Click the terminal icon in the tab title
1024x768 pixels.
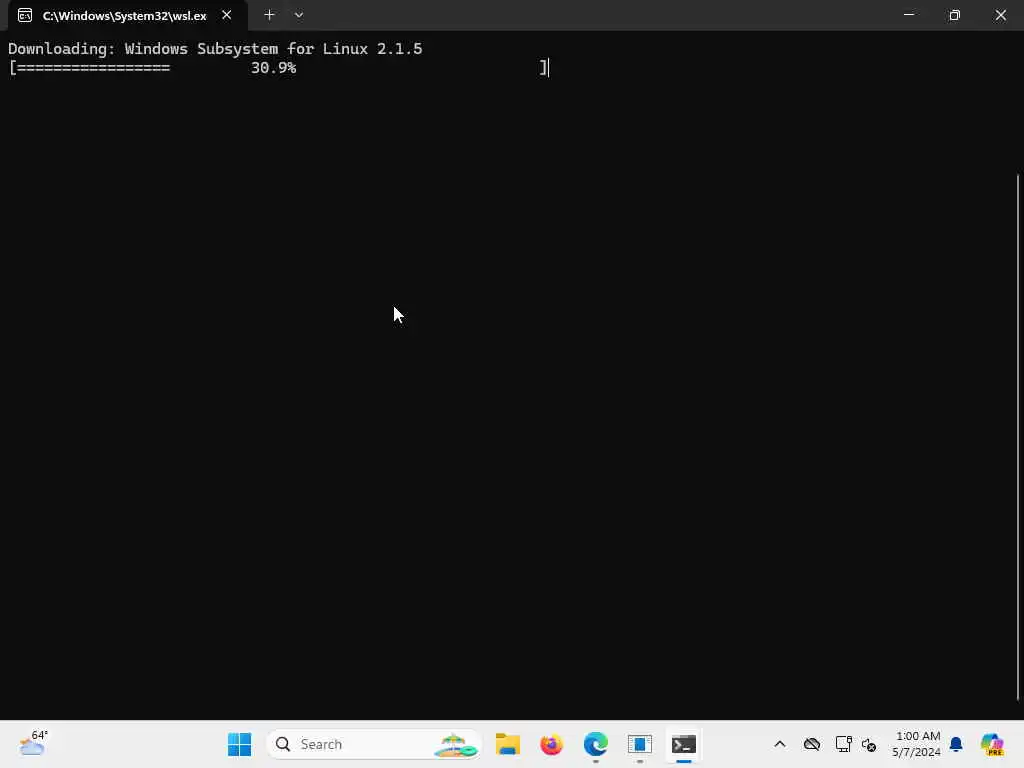[x=25, y=16]
